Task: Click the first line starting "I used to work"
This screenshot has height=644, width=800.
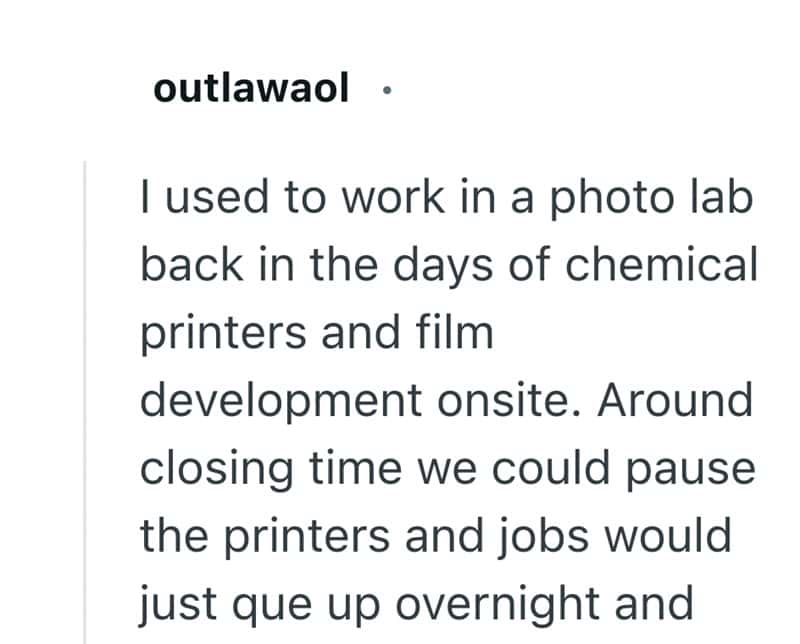Action: 446,198
